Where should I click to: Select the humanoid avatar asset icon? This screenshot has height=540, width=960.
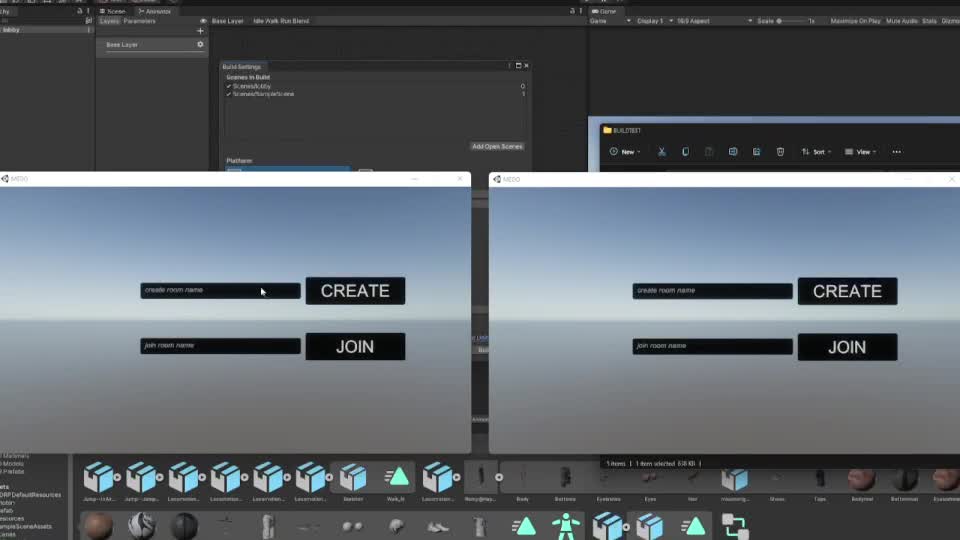point(566,526)
